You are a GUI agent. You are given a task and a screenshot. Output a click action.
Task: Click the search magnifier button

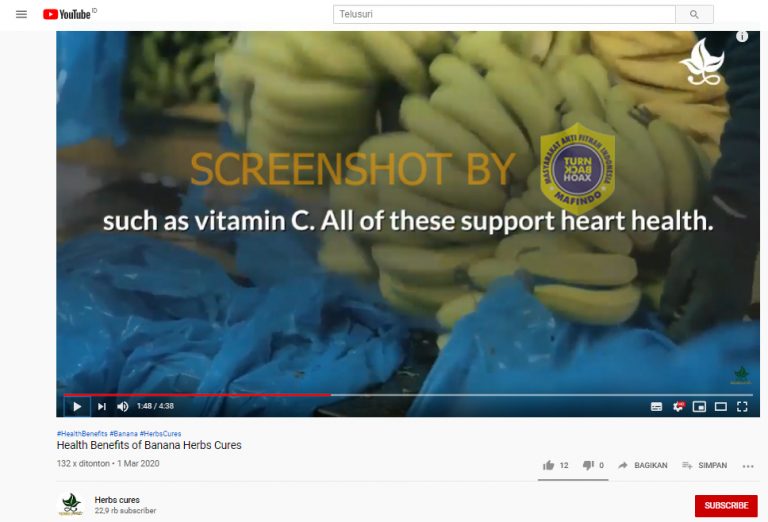click(x=694, y=14)
